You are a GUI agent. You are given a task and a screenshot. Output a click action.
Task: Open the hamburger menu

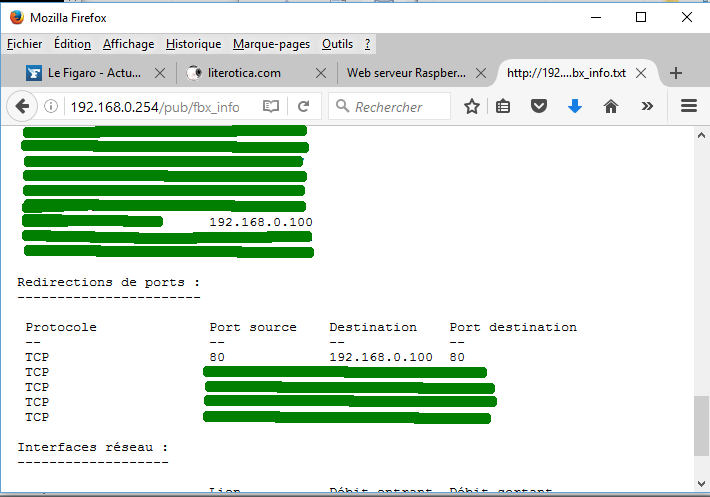tap(688, 106)
